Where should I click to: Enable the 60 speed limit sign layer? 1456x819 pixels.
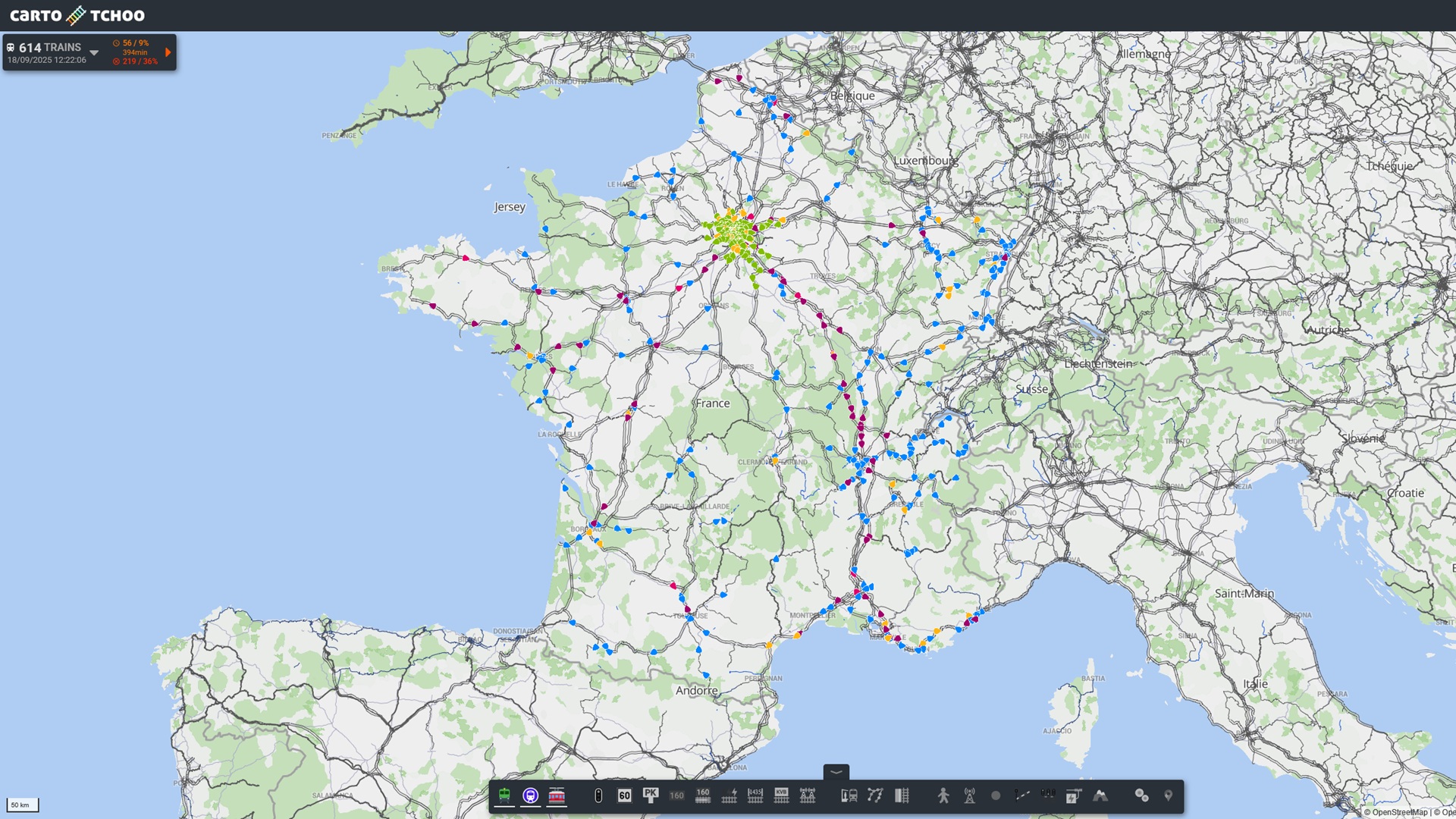[624, 795]
